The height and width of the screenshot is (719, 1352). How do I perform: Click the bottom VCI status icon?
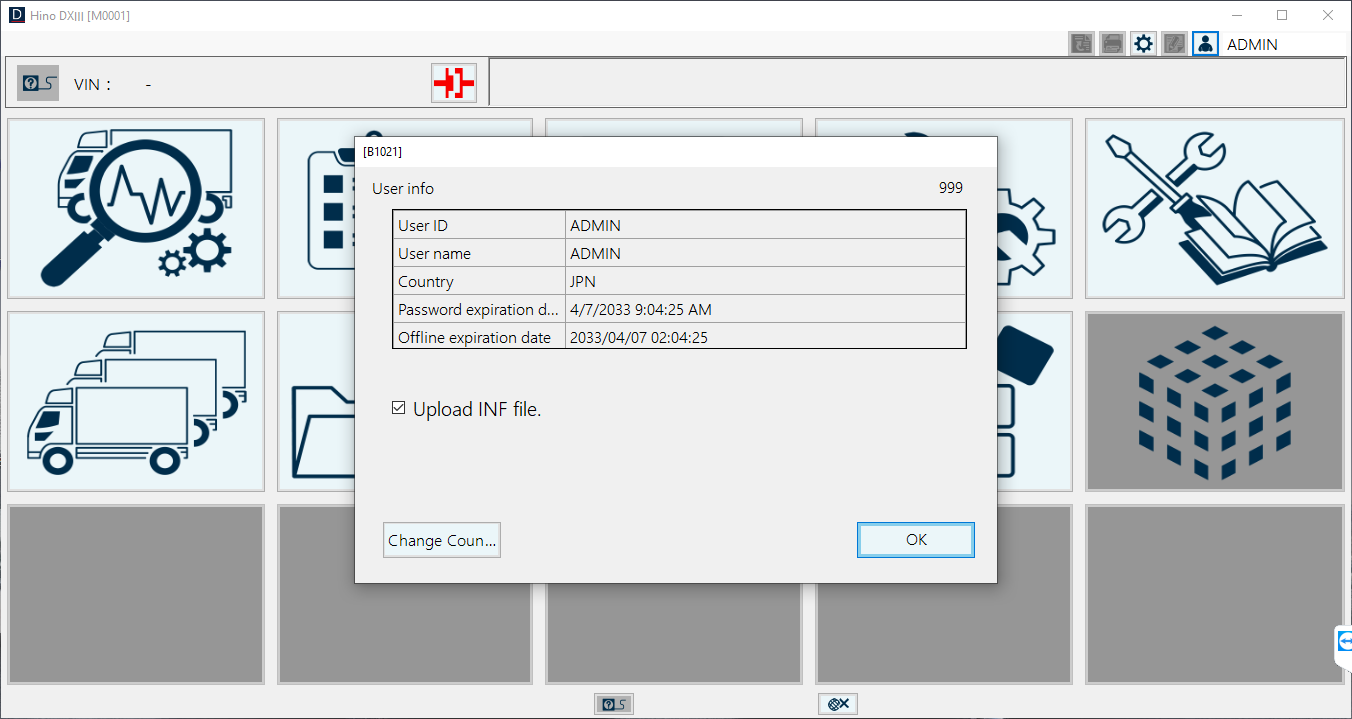coord(613,704)
